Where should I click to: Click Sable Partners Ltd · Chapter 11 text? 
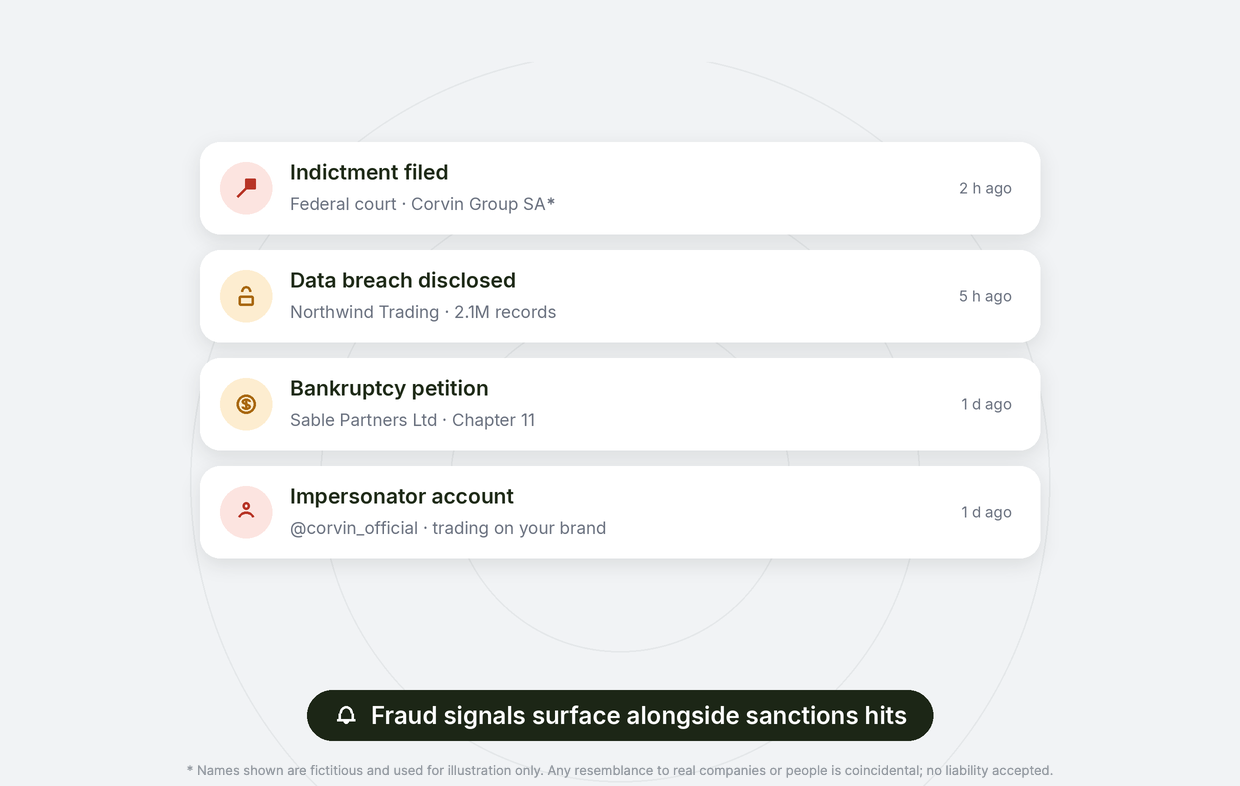coord(412,420)
